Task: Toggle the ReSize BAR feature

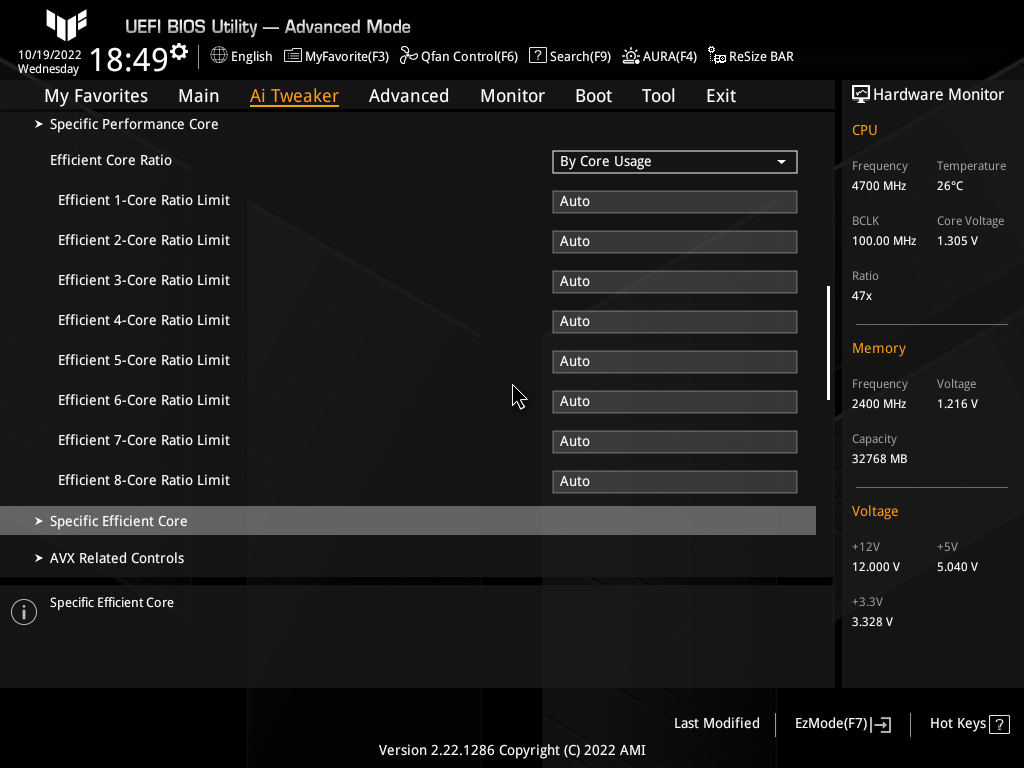Action: [x=750, y=56]
